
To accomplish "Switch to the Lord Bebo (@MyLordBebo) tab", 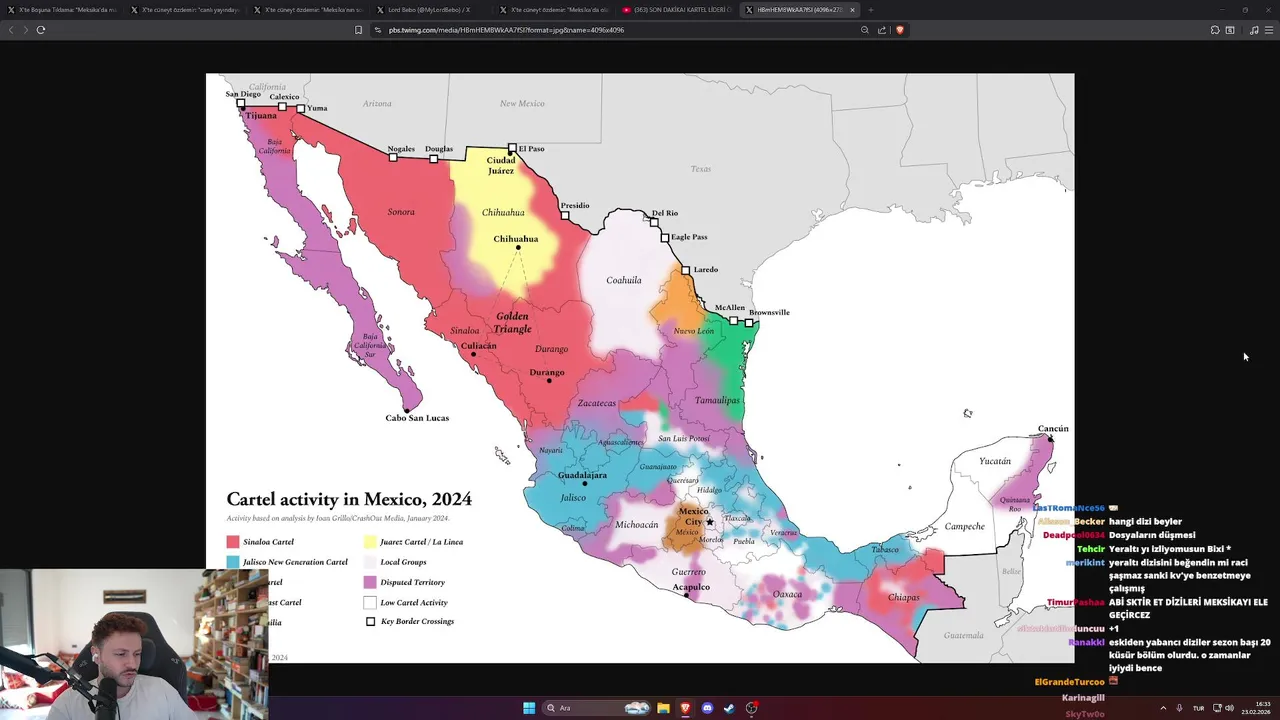I will pos(432,10).
